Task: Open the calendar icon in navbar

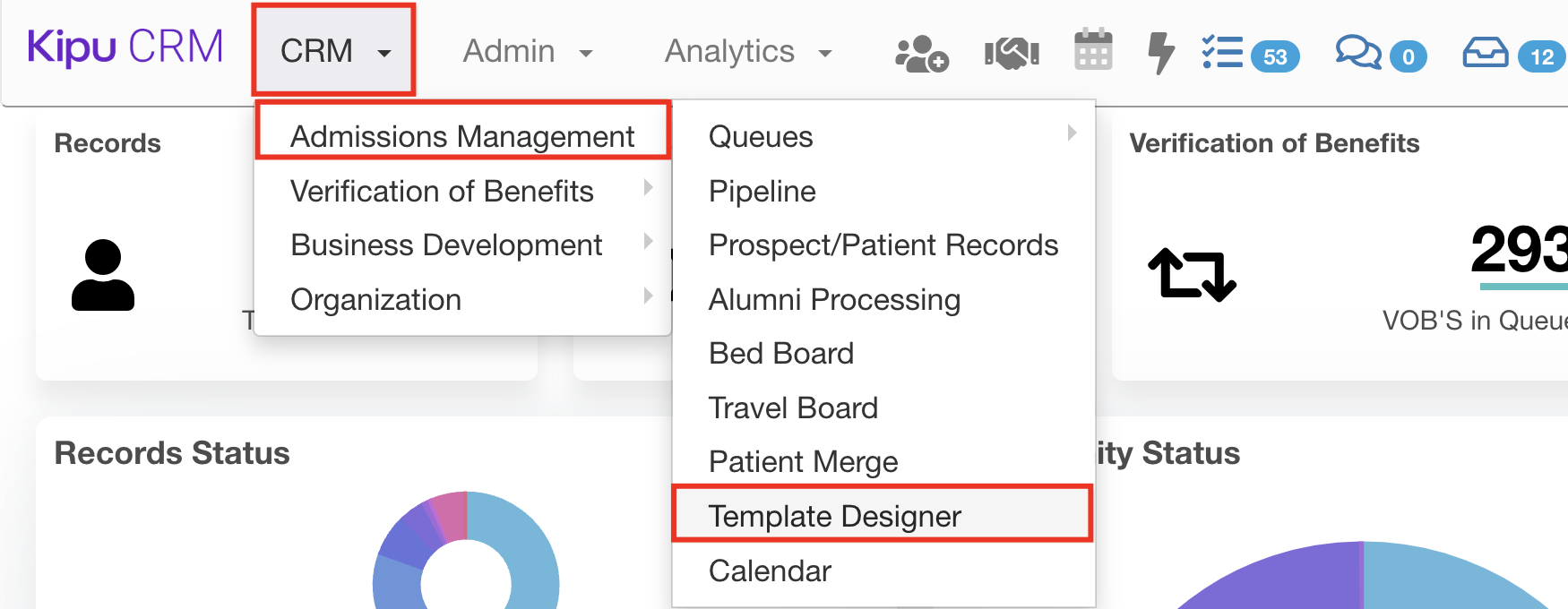Action: point(1093,50)
